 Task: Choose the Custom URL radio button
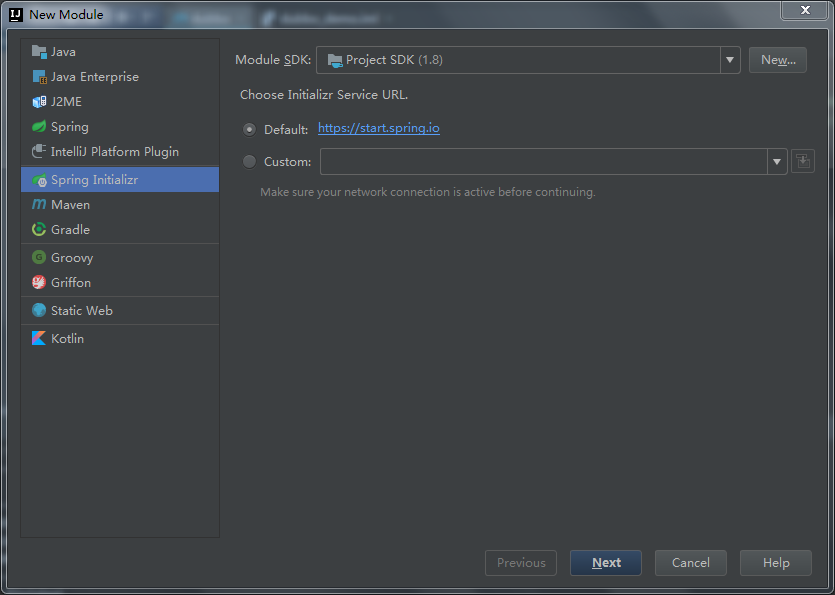(x=249, y=161)
